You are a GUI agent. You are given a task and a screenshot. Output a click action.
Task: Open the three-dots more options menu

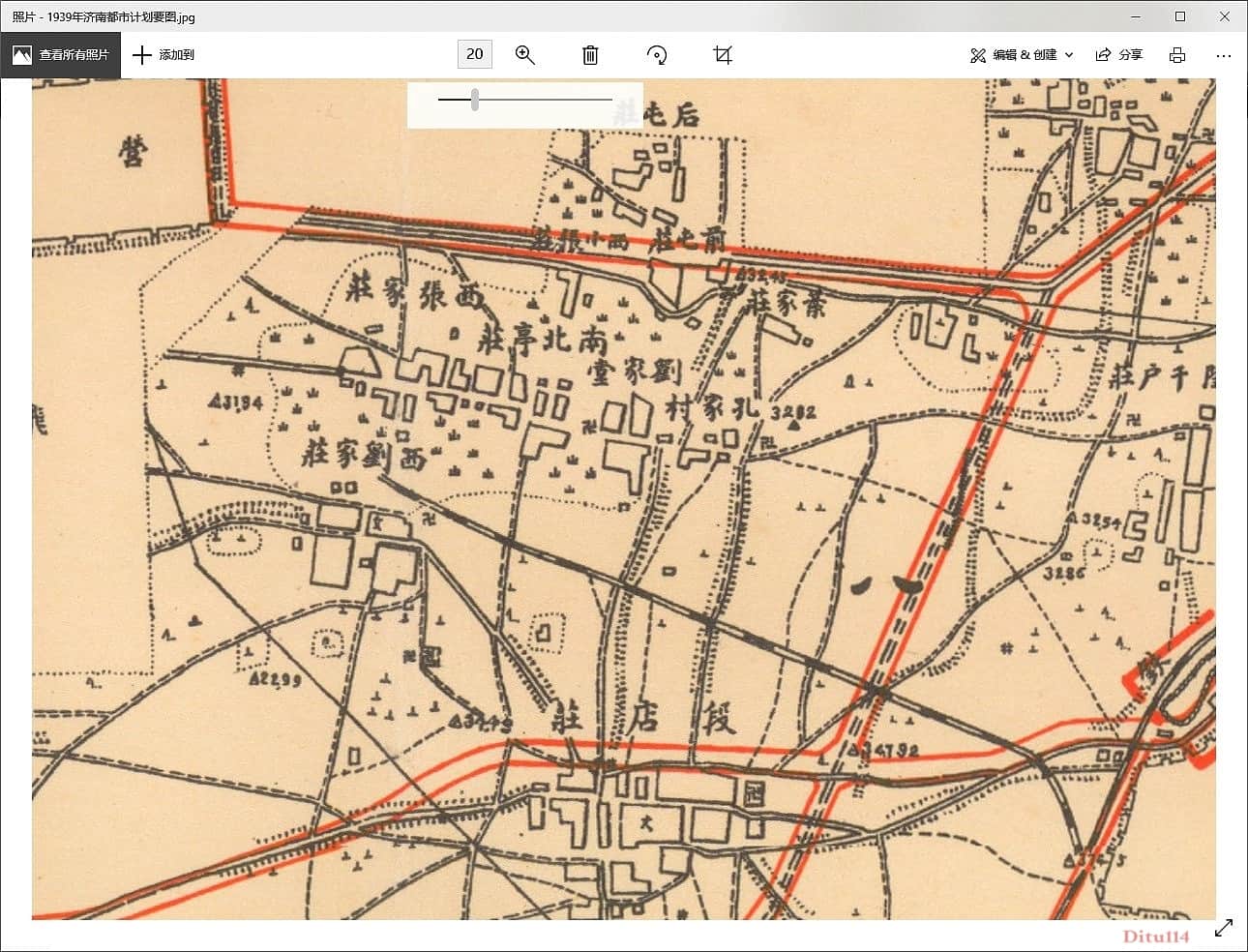pos(1224,55)
